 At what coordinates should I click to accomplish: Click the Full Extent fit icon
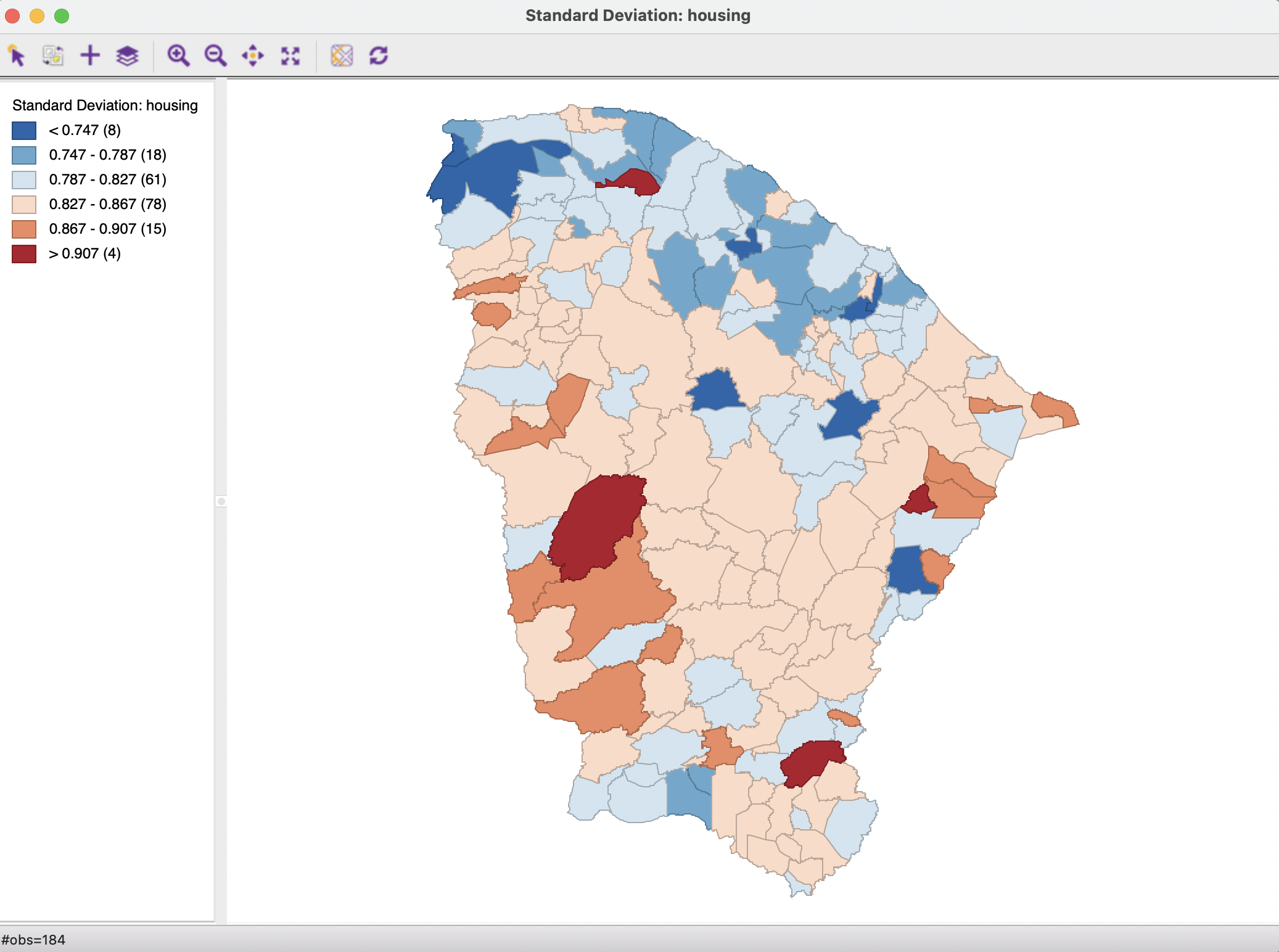pyautogui.click(x=290, y=55)
